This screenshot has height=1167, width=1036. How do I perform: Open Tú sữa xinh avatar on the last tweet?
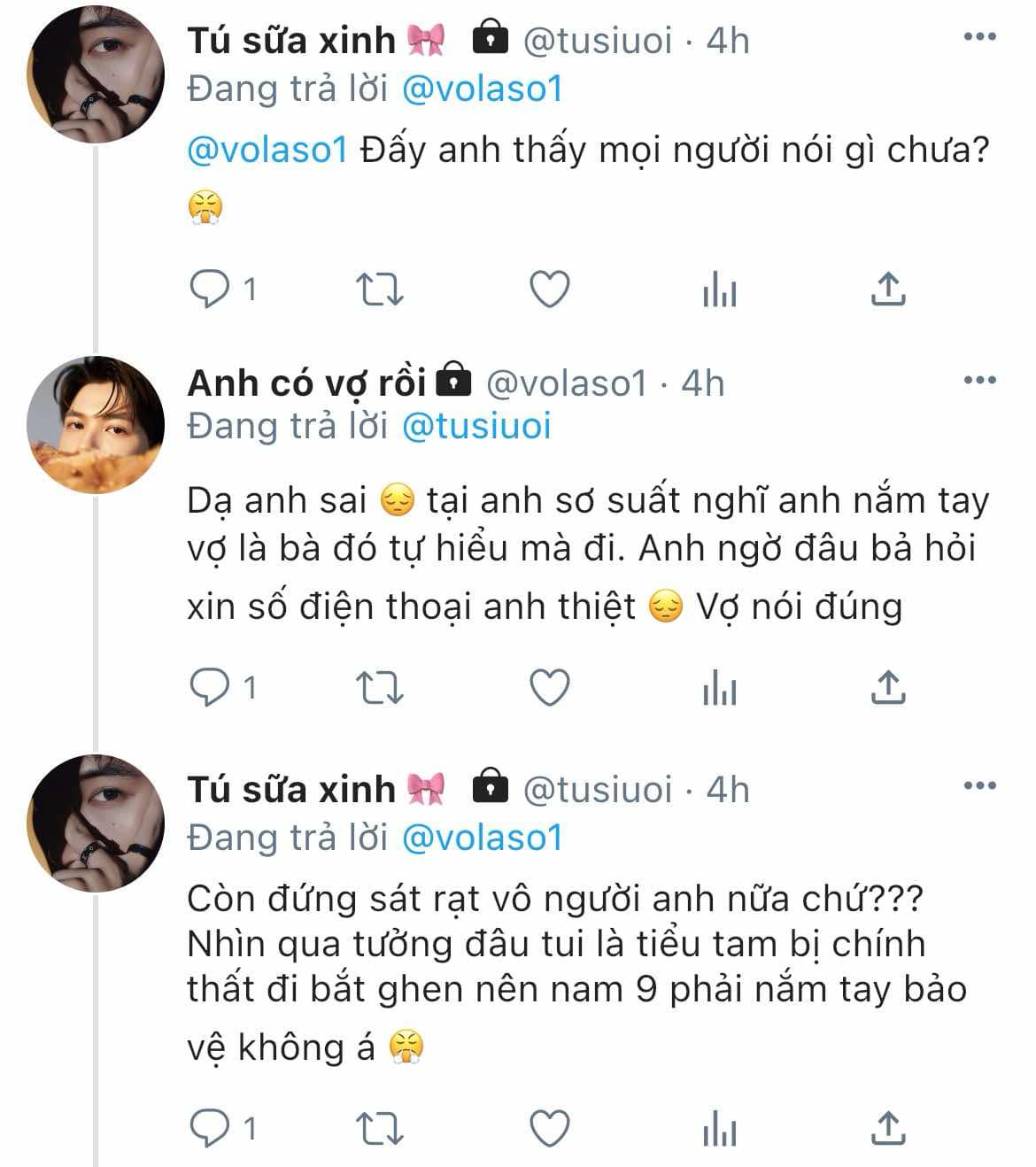96,823
